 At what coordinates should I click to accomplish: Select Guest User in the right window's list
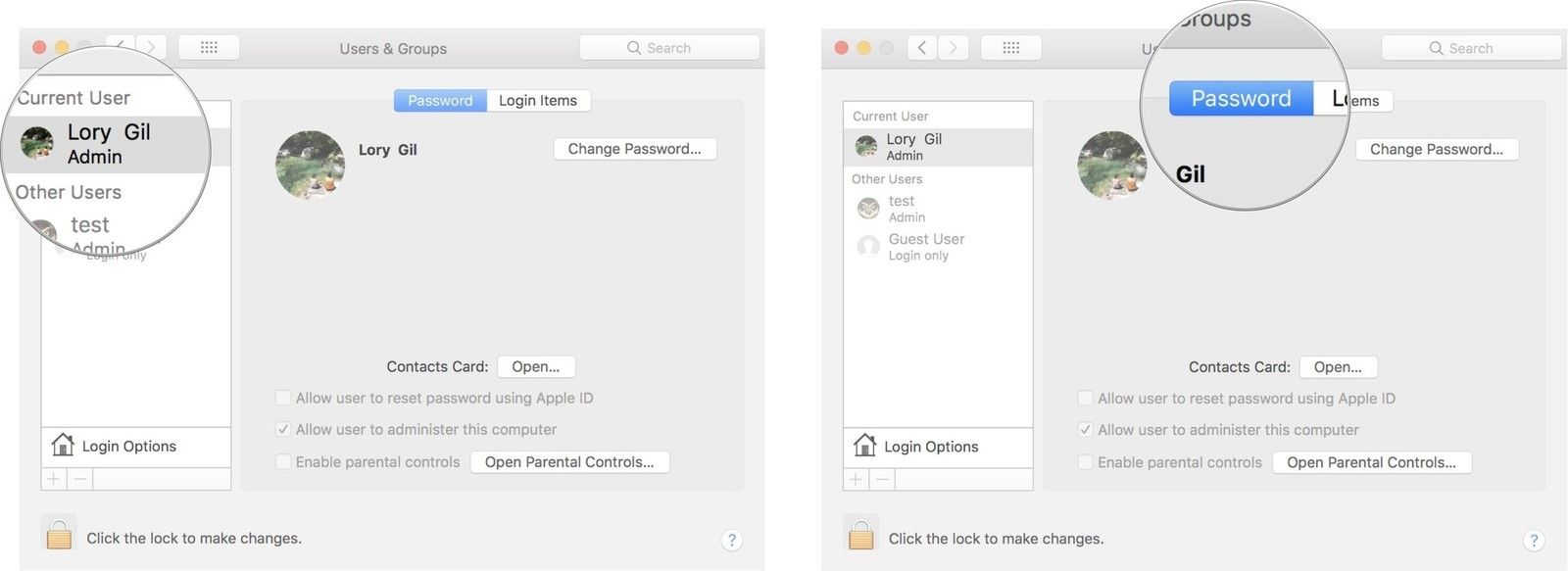(926, 246)
